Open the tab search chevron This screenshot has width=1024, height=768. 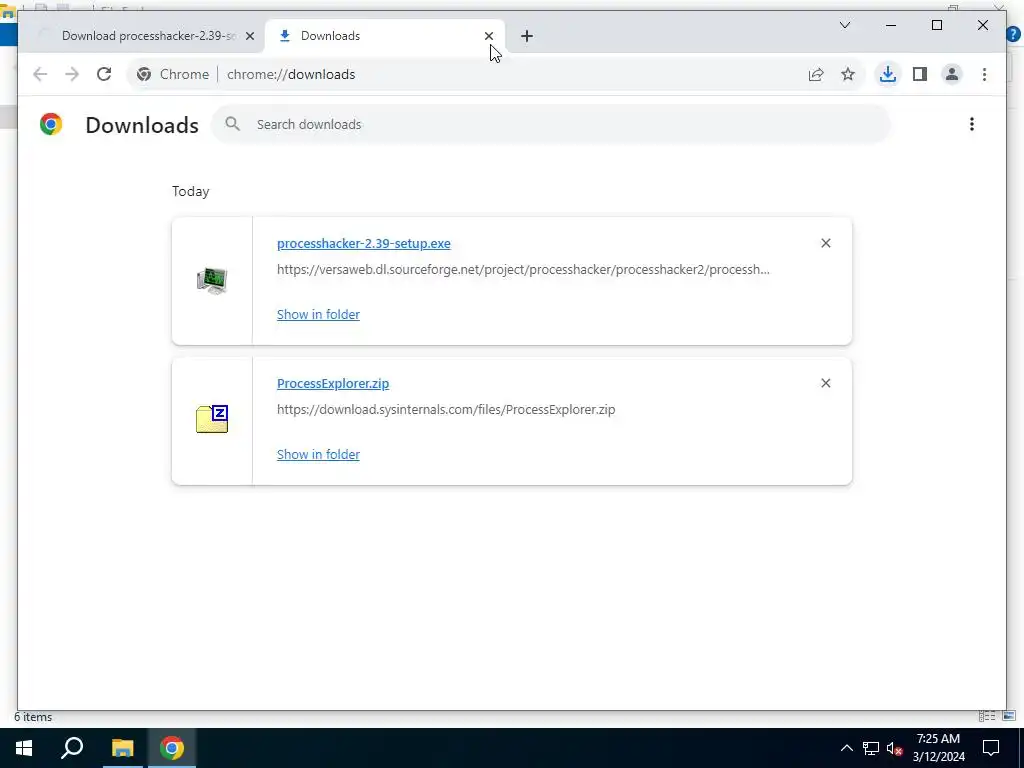(x=844, y=25)
